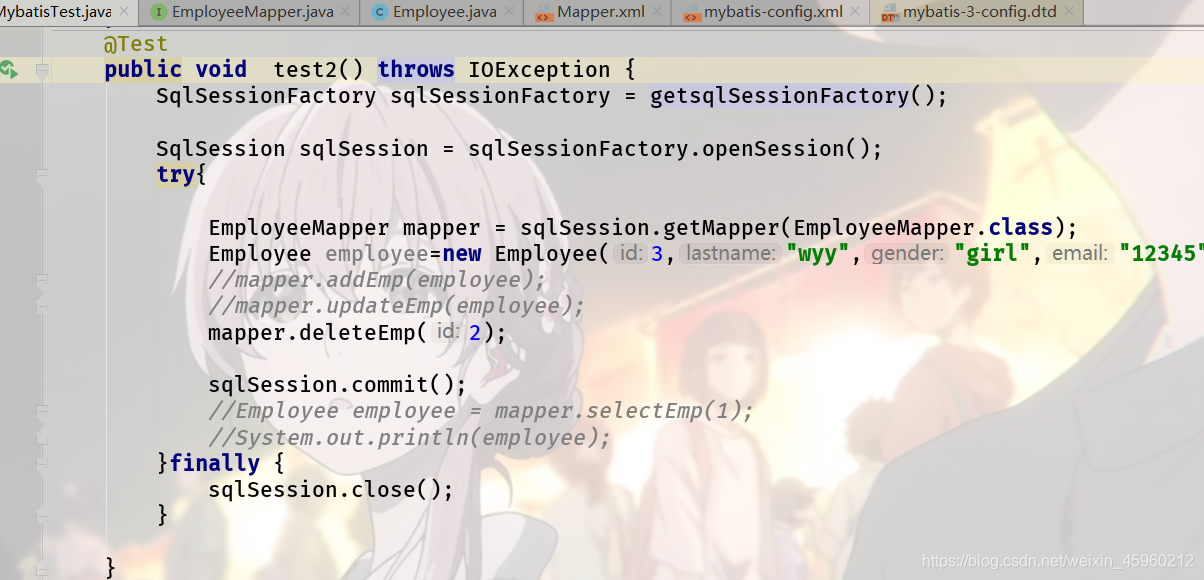
Task: Click the mybatis-3-config.dtd file type icon
Action: (889, 13)
